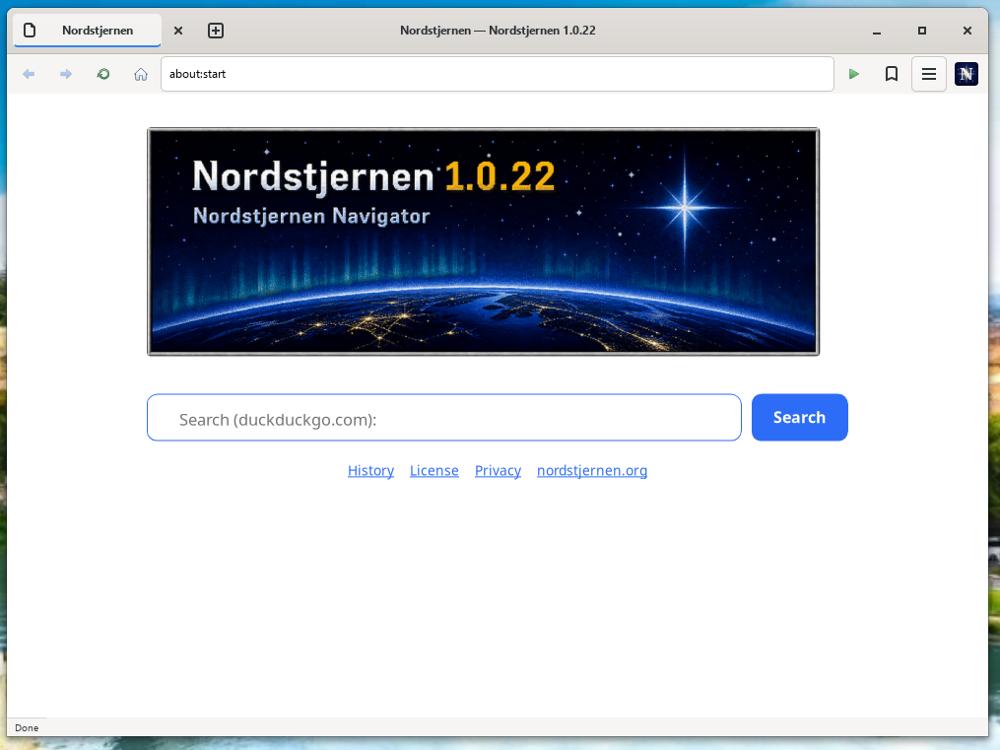Open the Privacy link

[498, 471]
